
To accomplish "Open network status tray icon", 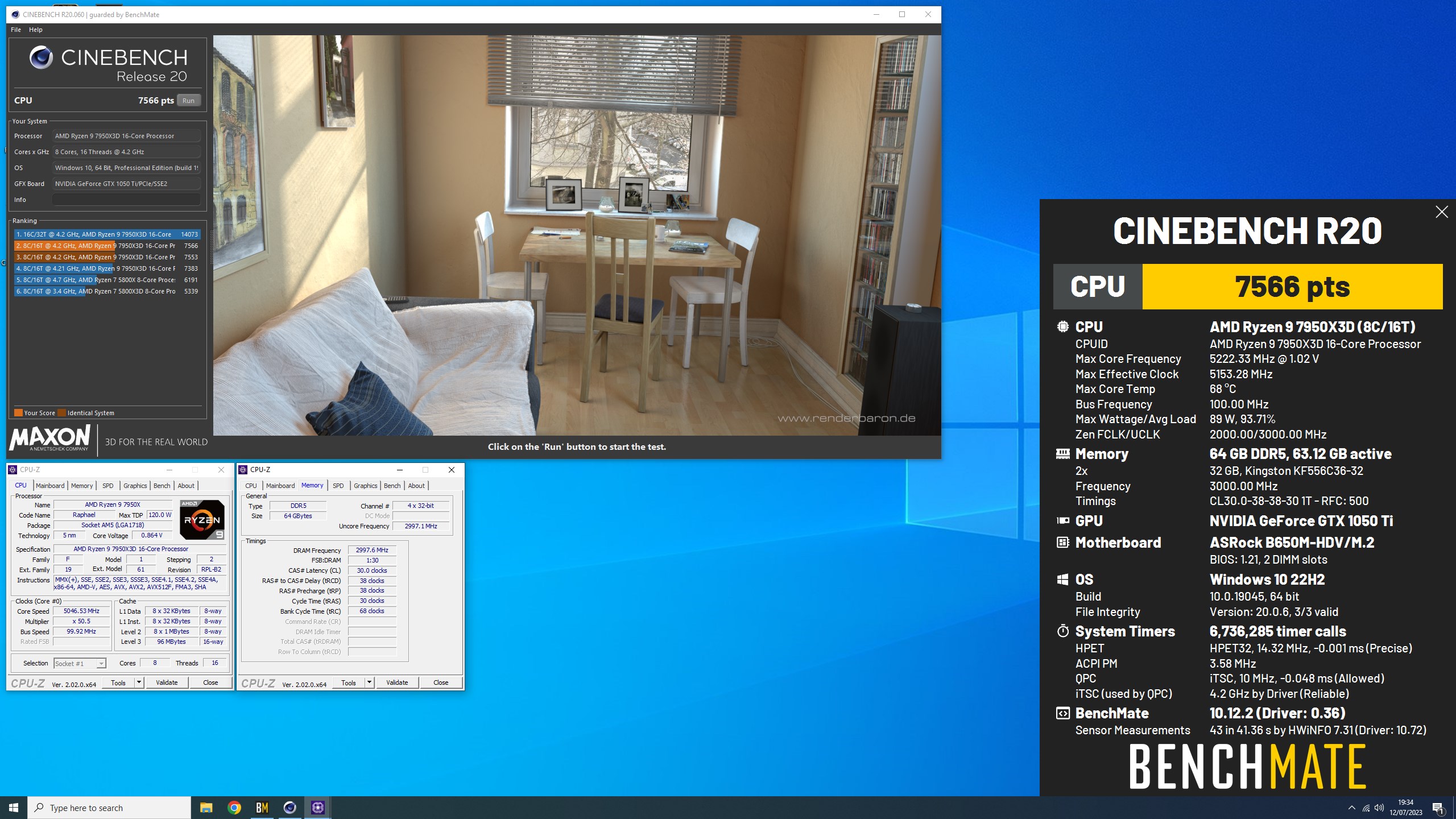I will point(1366,808).
